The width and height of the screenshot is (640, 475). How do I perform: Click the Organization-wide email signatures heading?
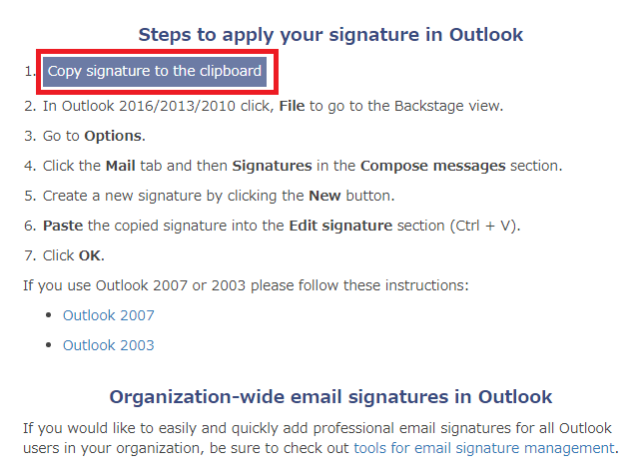pos(331,396)
